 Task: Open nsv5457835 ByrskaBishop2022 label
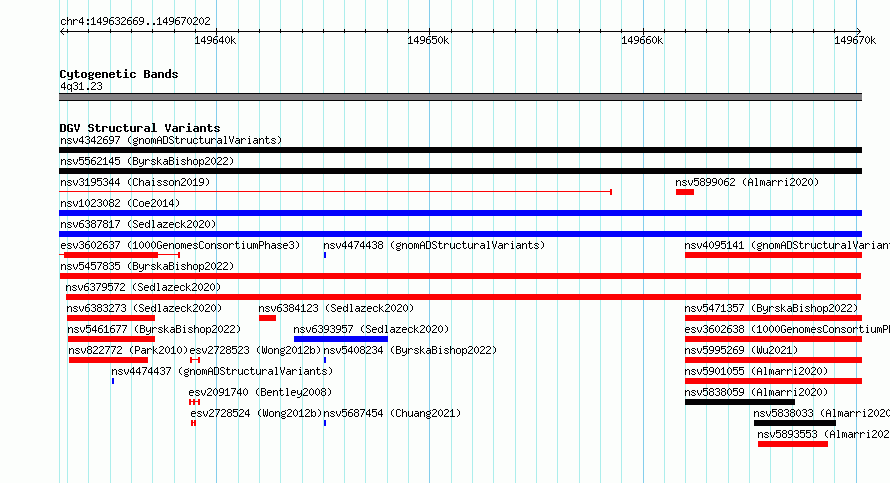coord(147,266)
